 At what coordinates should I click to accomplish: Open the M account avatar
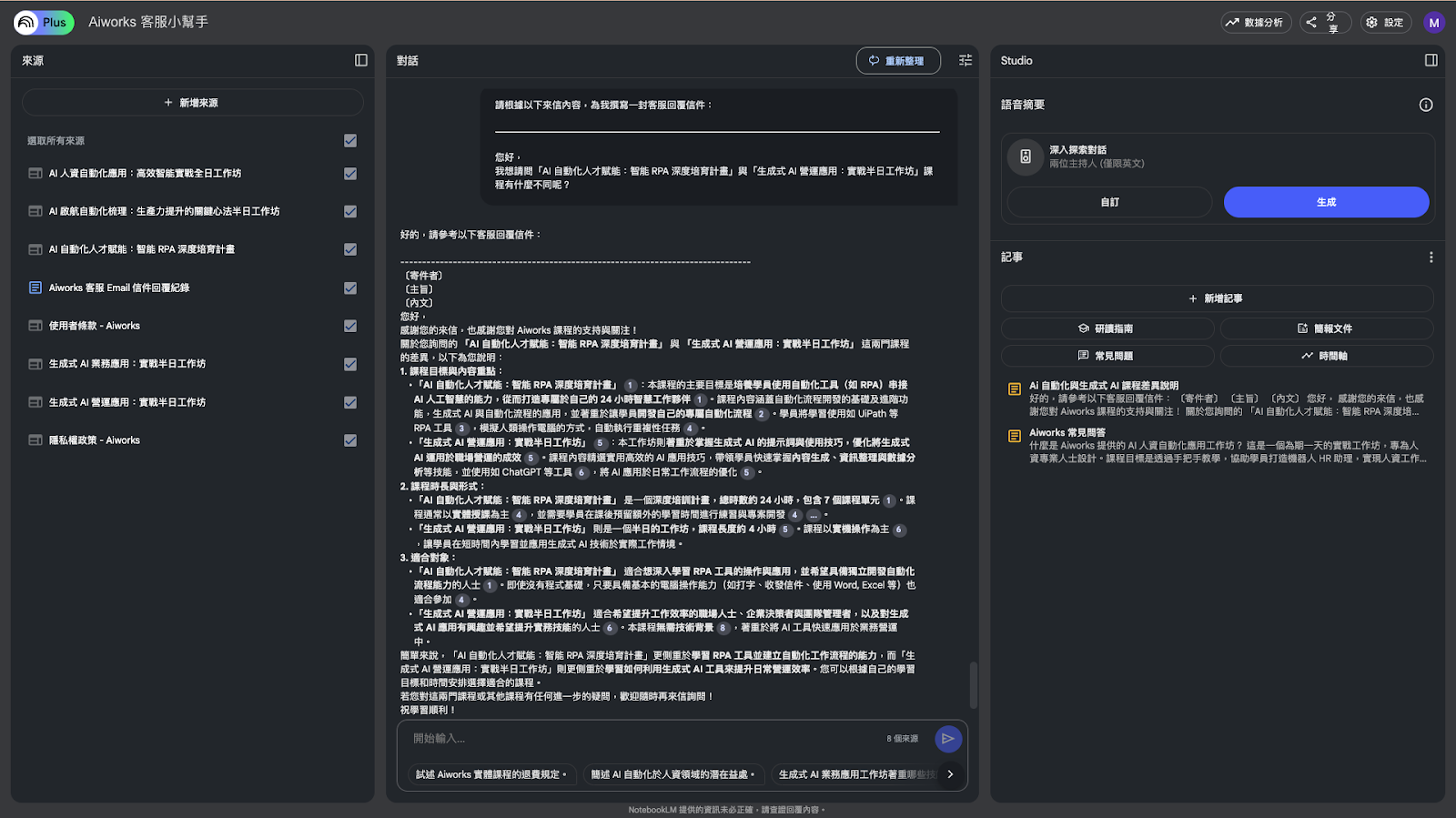click(x=1434, y=23)
